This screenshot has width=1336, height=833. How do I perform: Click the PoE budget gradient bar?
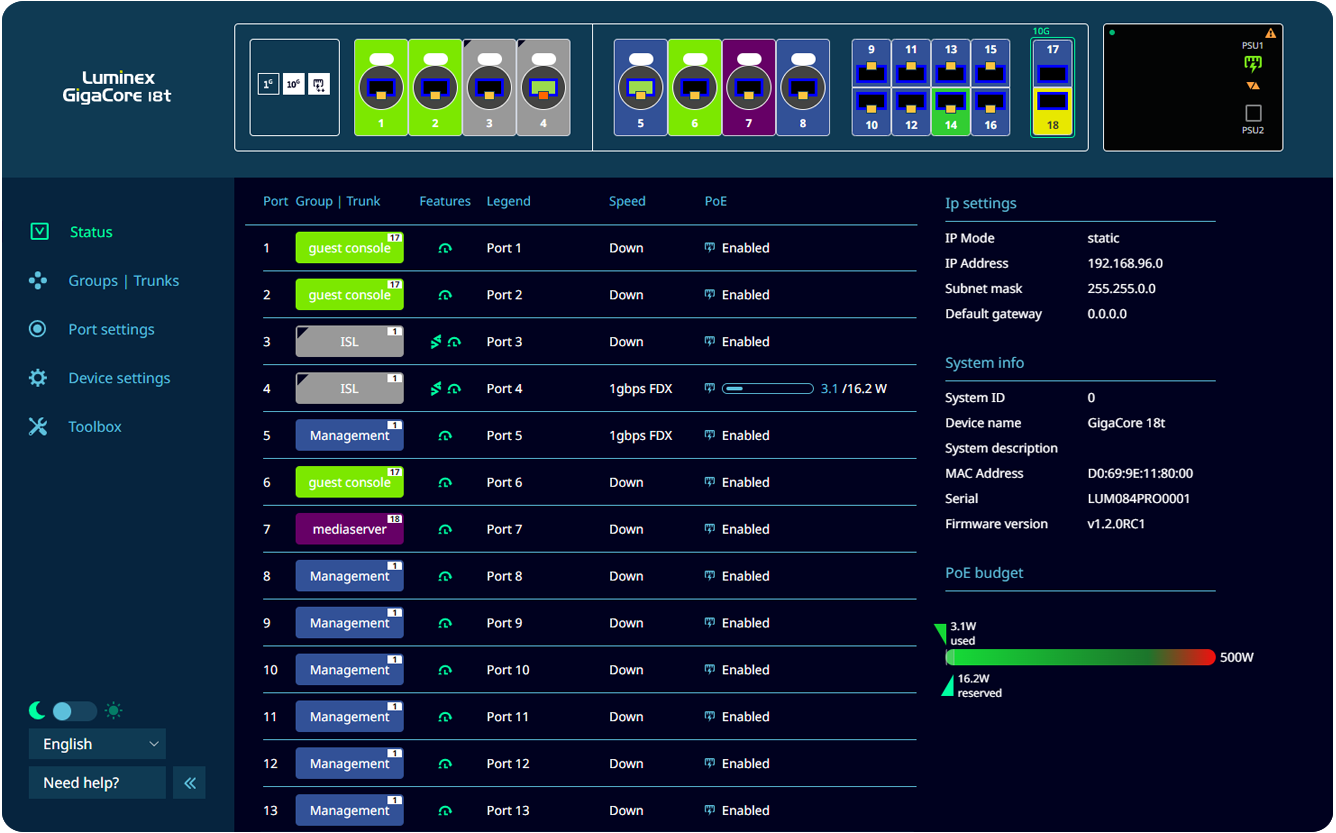[1080, 657]
